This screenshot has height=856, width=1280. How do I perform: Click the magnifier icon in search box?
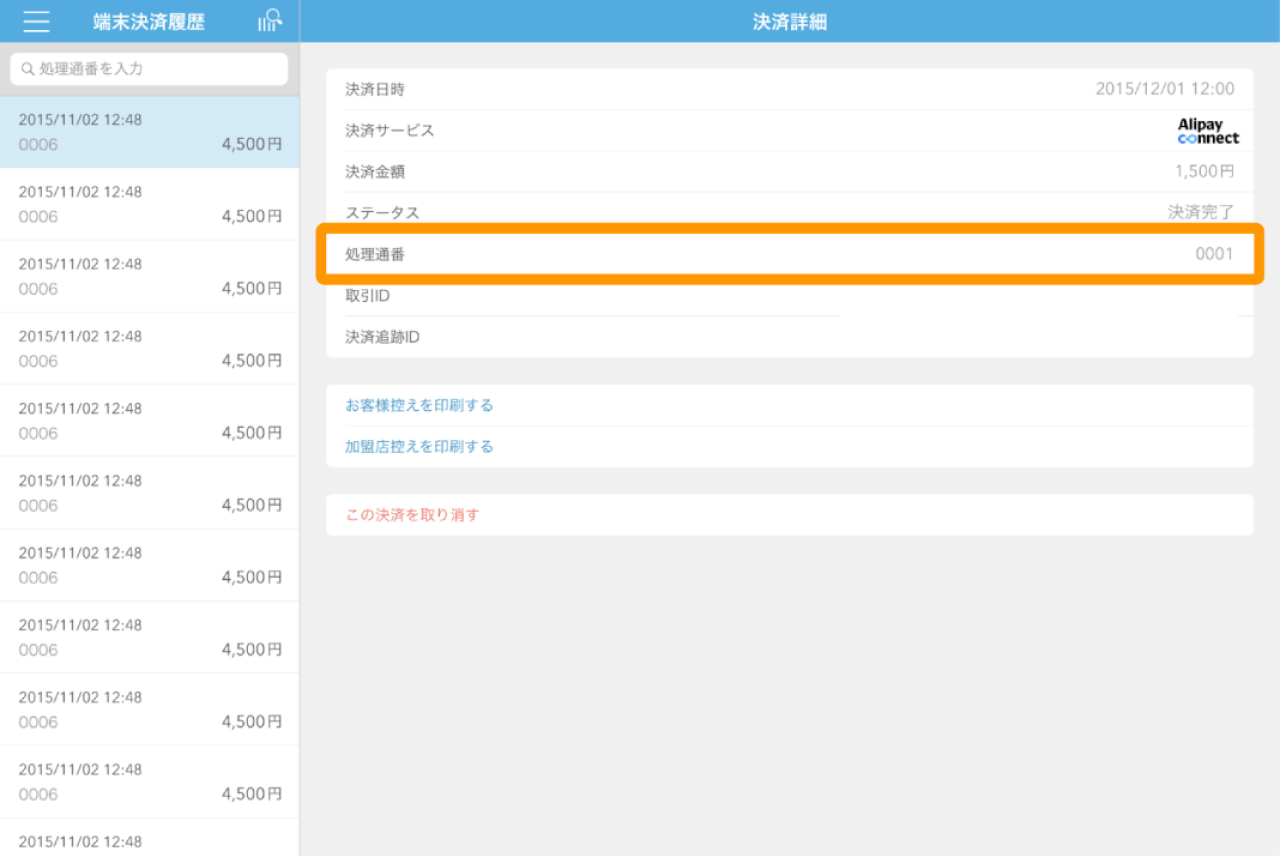coord(28,69)
